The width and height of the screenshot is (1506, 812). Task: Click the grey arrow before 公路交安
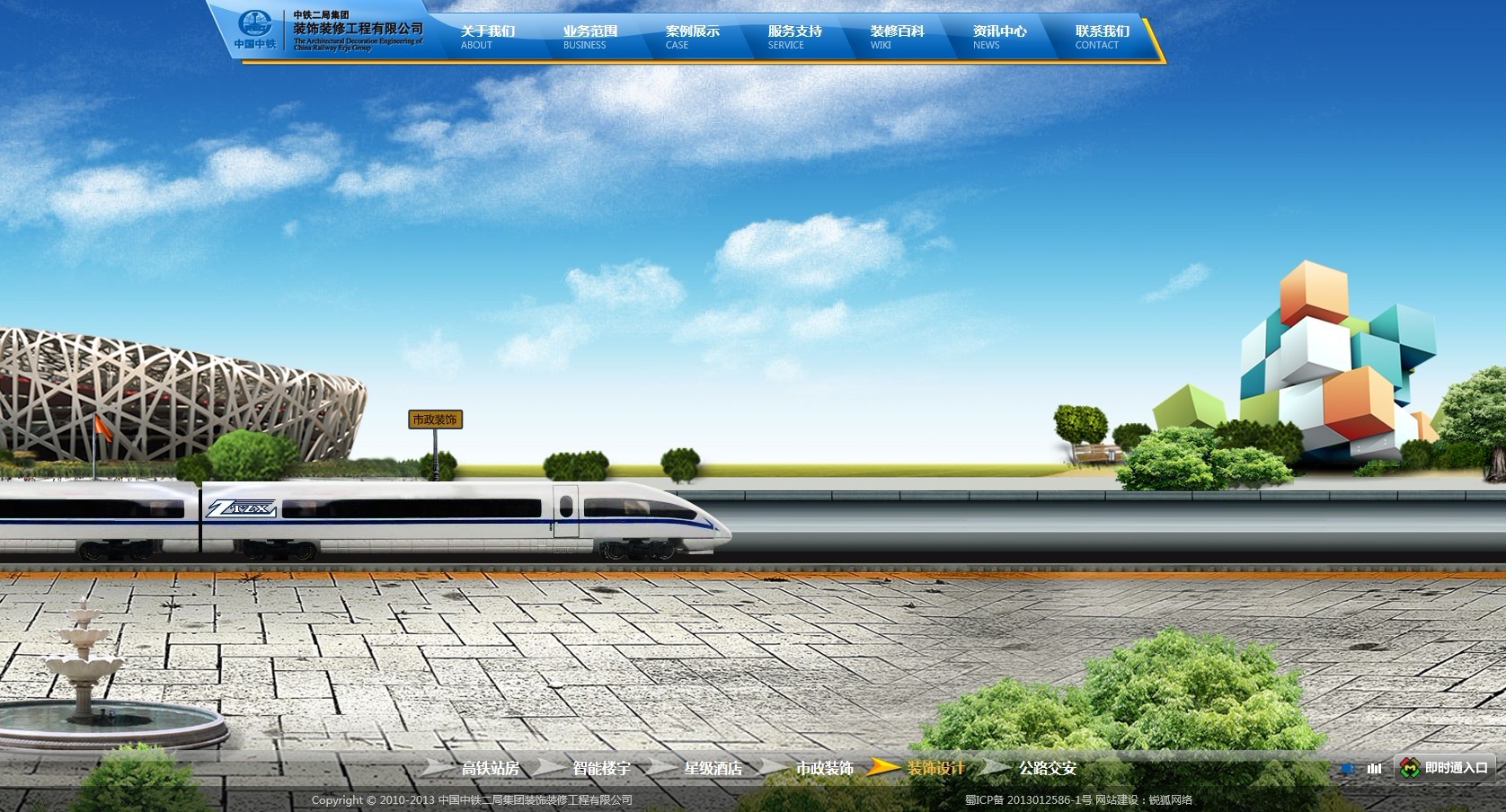click(x=996, y=768)
